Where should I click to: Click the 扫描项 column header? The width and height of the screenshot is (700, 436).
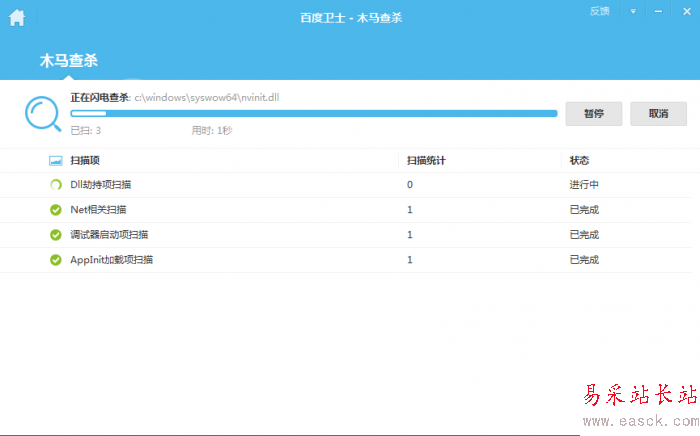[x=85, y=161]
